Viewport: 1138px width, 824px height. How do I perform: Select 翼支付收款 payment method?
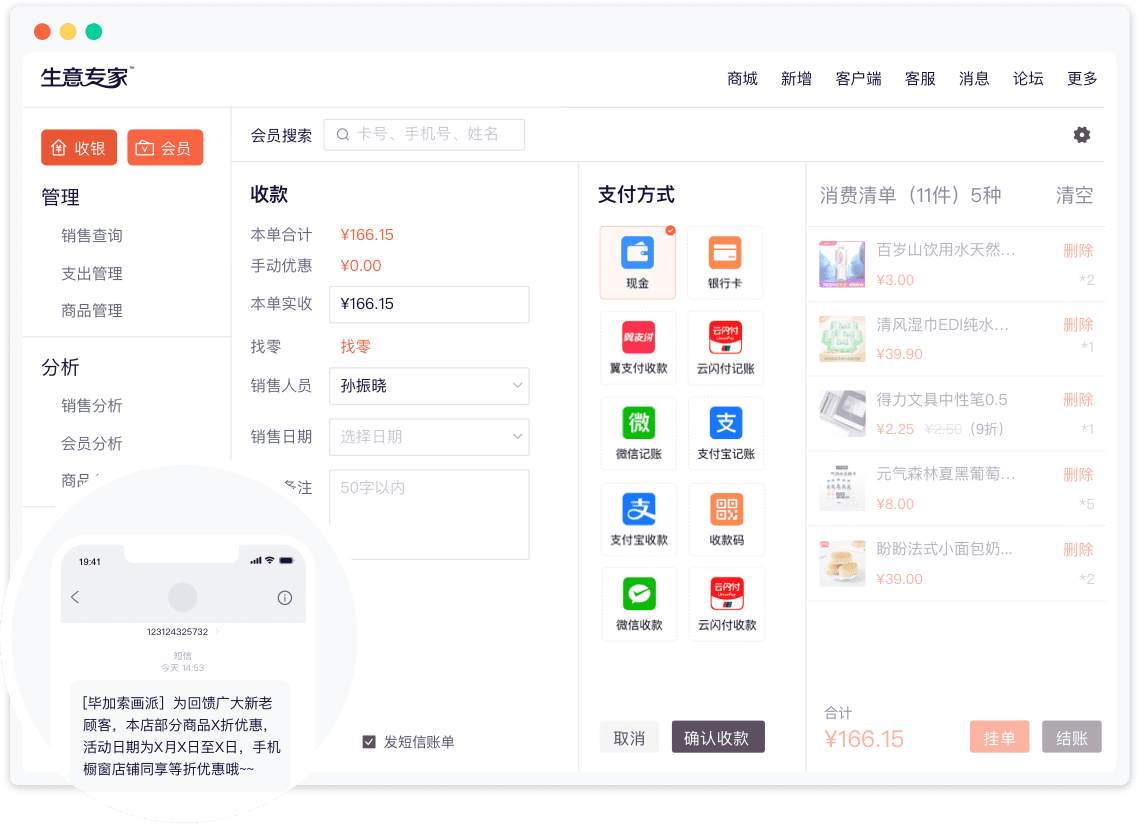click(638, 347)
